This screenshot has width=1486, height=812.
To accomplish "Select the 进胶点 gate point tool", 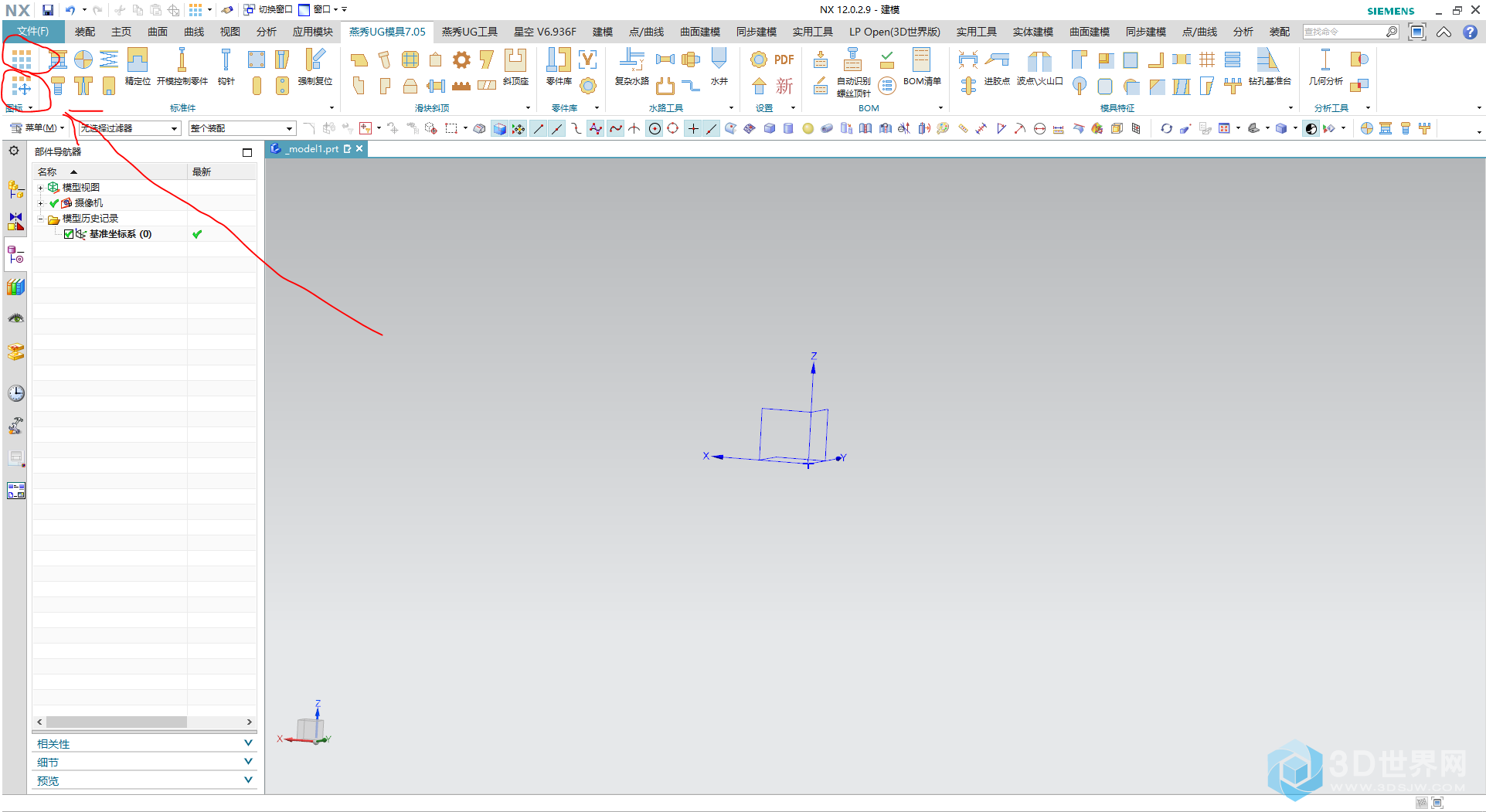I will 997,66.
